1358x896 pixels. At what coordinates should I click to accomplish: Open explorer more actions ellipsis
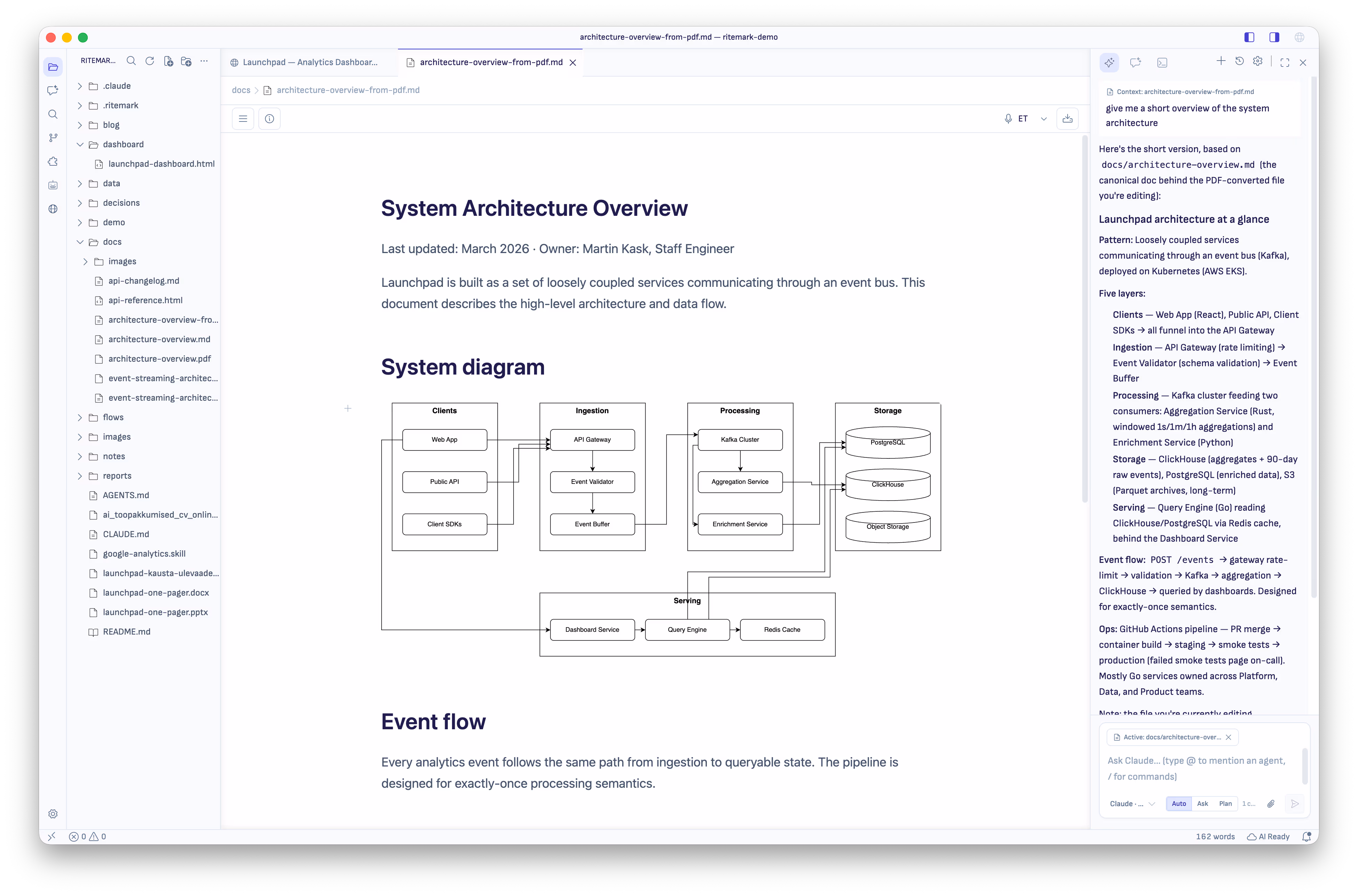coord(204,61)
